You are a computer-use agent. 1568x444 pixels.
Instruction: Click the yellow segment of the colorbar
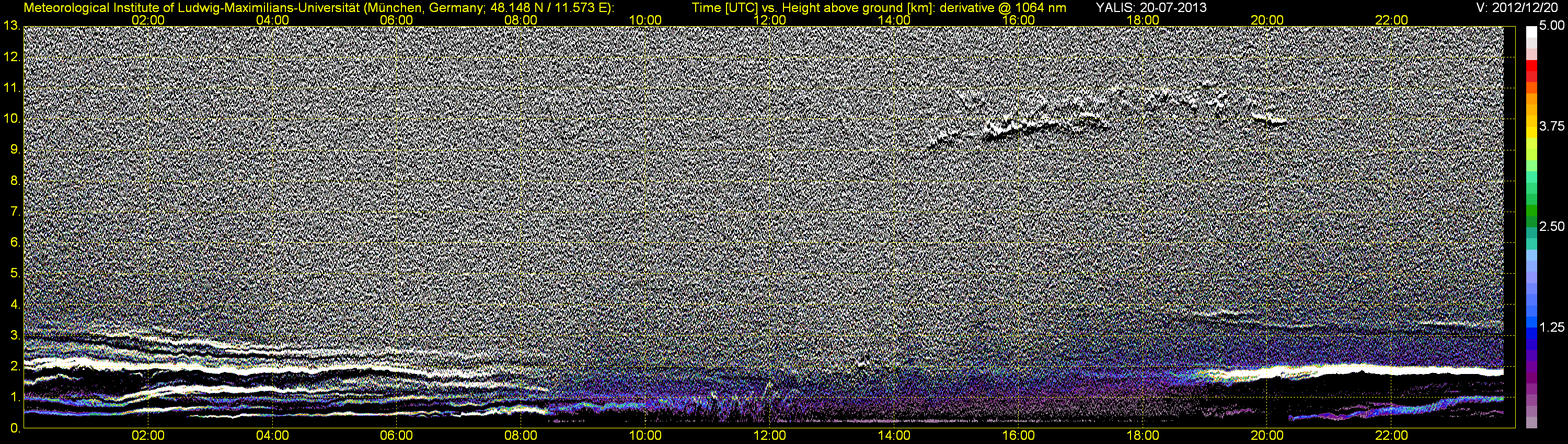(1531, 134)
